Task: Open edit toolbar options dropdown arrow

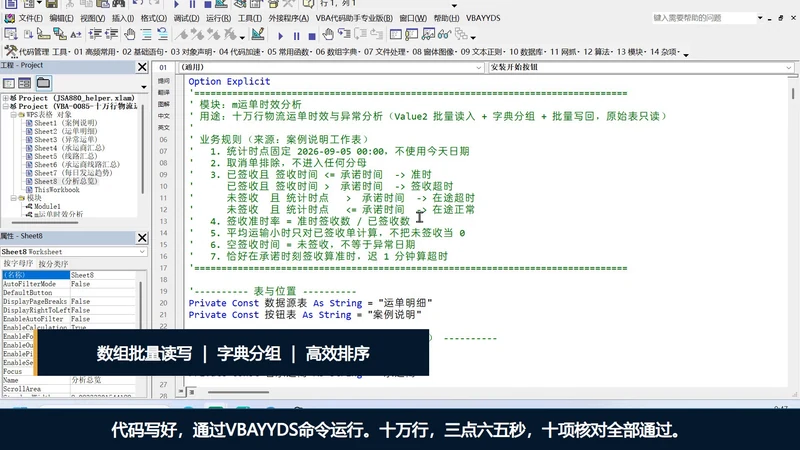Action: pos(243,37)
